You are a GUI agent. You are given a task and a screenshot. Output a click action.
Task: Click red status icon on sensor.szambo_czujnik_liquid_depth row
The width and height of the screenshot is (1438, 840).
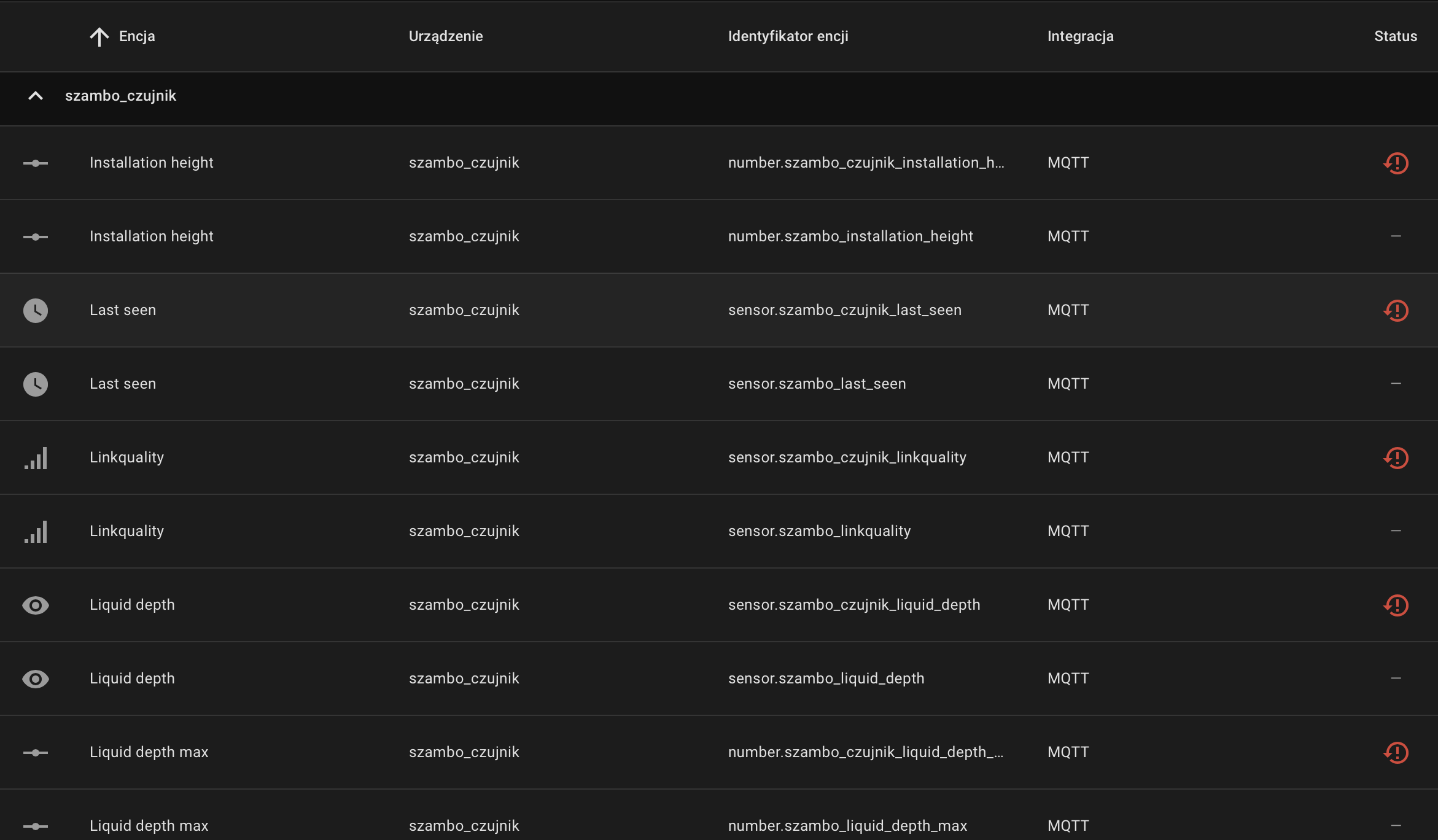pyautogui.click(x=1396, y=605)
